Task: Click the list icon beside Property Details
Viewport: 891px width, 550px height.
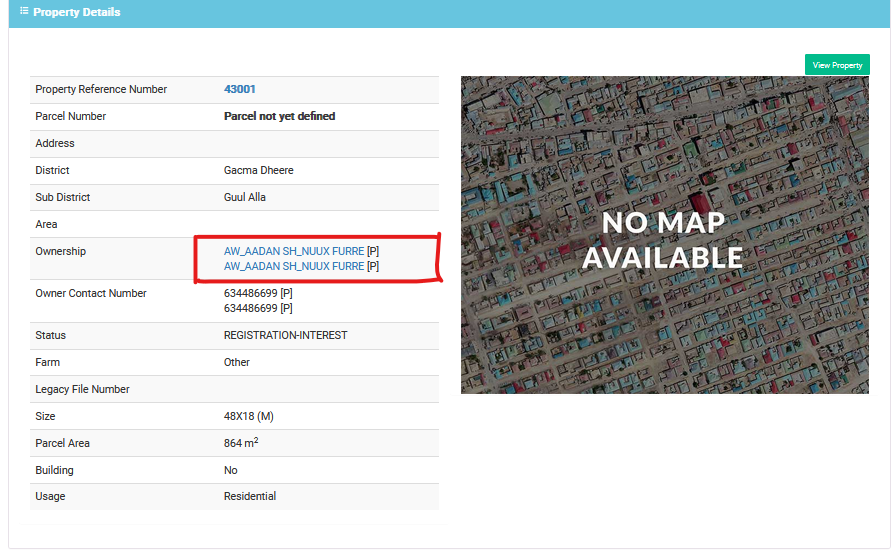Action: click(x=24, y=11)
